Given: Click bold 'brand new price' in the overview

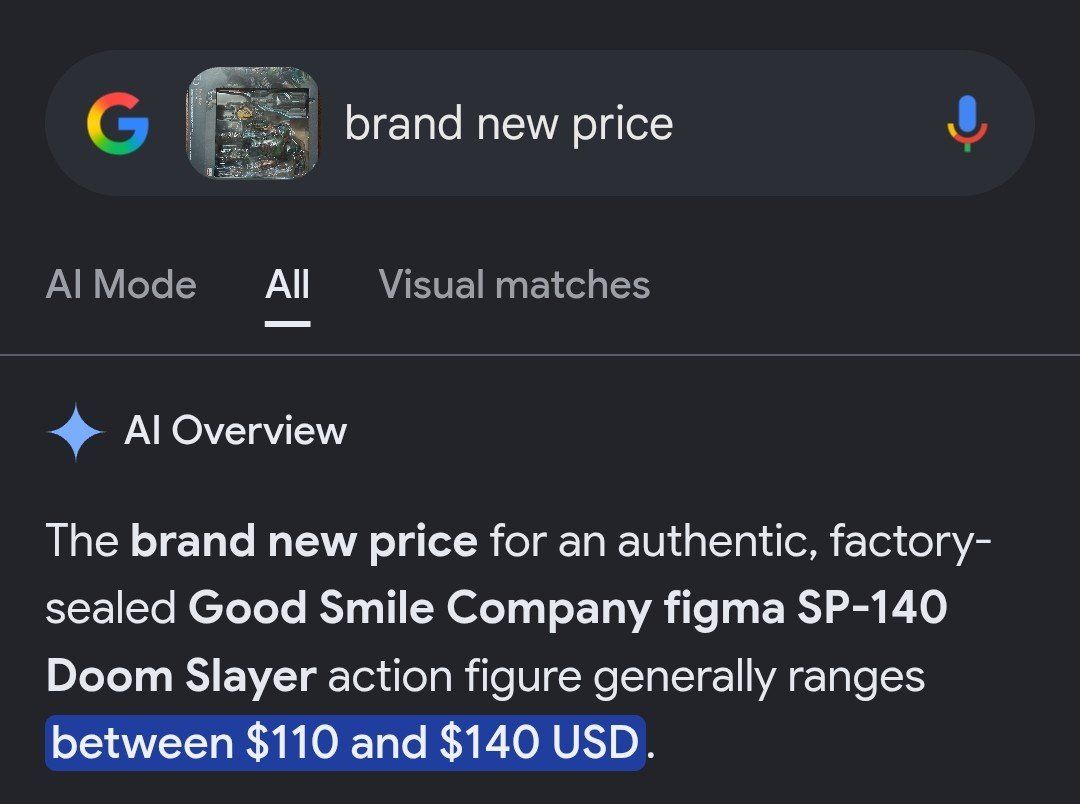Looking at the screenshot, I should [304, 541].
